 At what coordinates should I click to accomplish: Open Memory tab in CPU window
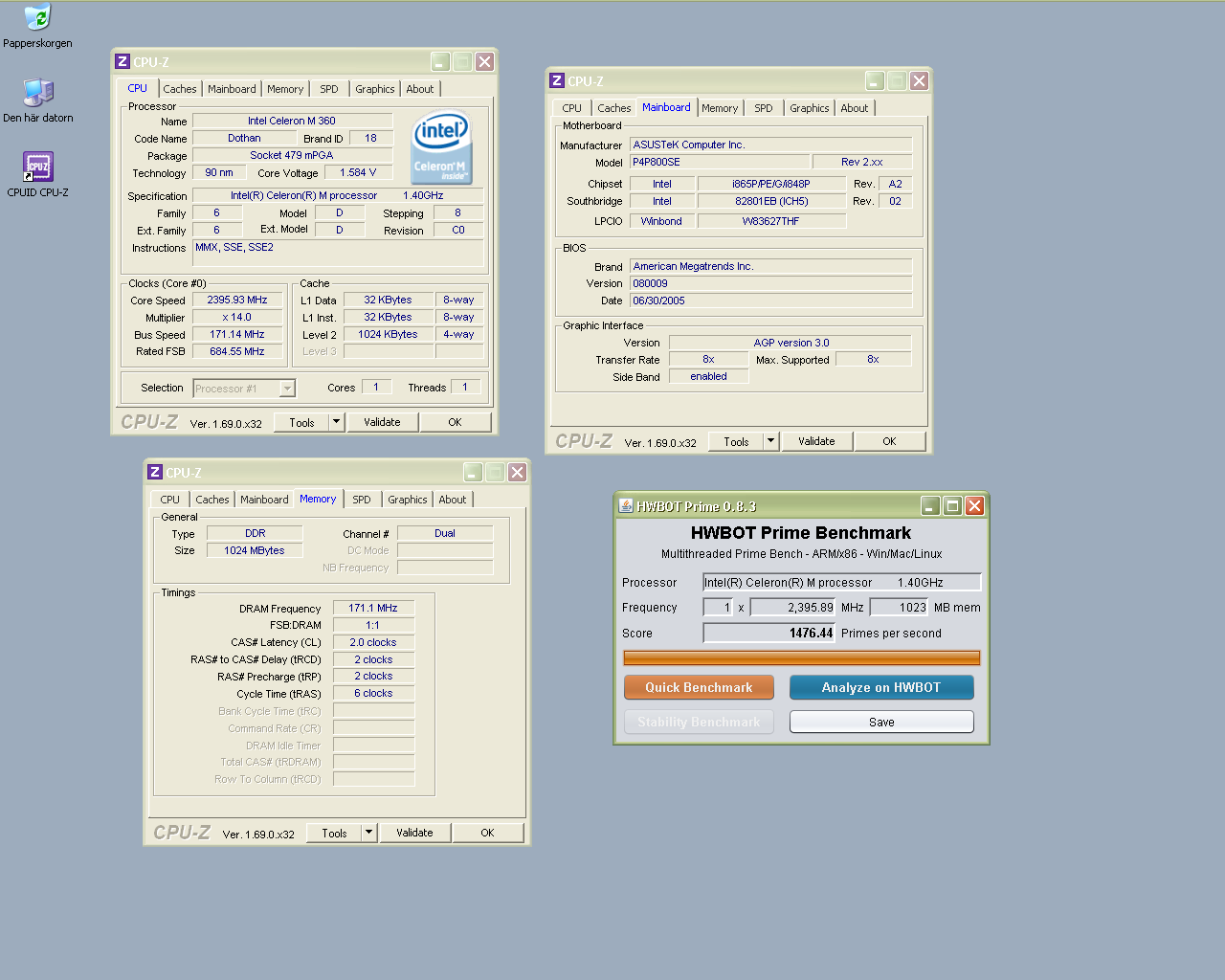285,89
